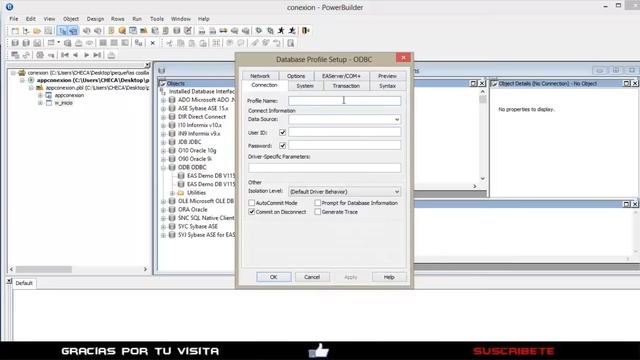
Task: Click the New icon on the PowerBar
Action: (x=15, y=31)
